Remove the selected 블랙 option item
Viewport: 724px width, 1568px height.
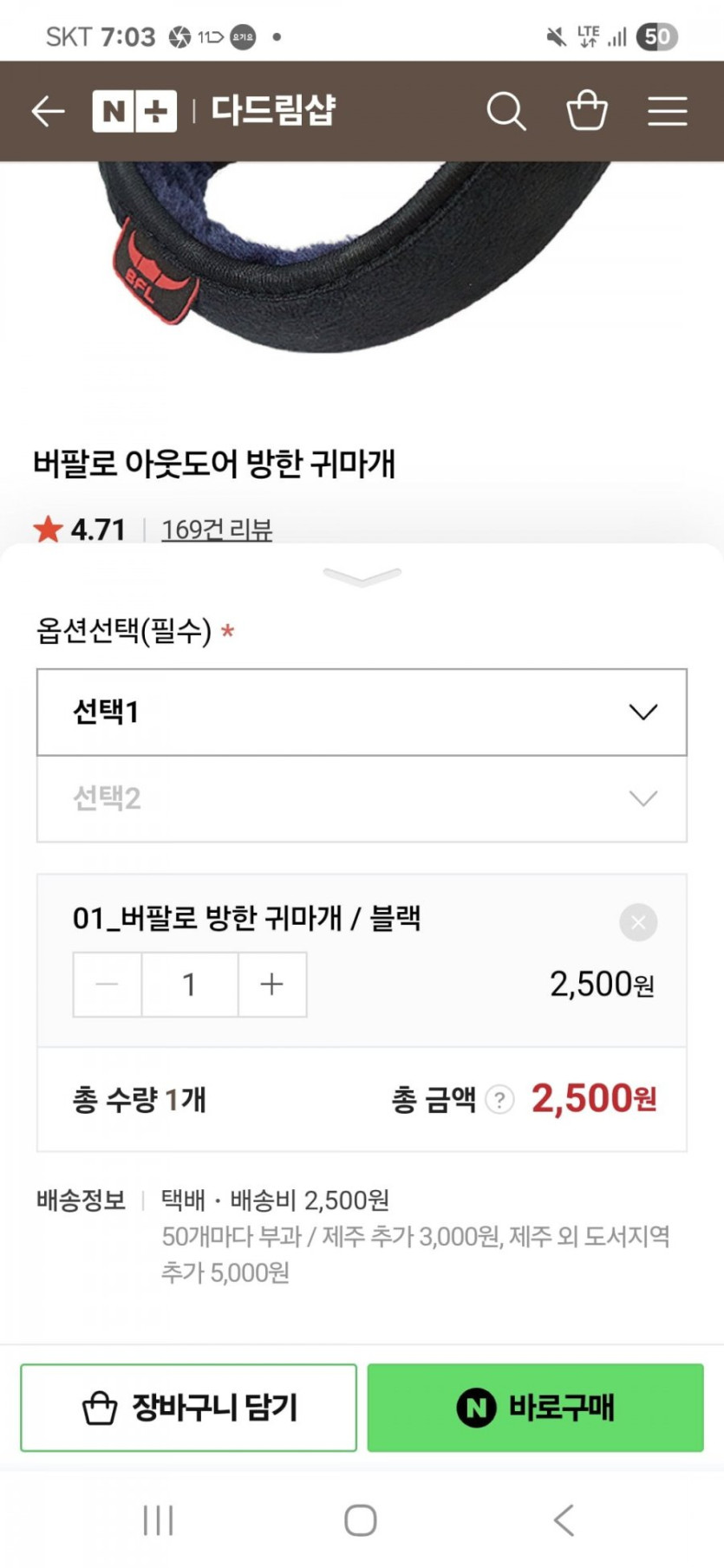coord(638,922)
